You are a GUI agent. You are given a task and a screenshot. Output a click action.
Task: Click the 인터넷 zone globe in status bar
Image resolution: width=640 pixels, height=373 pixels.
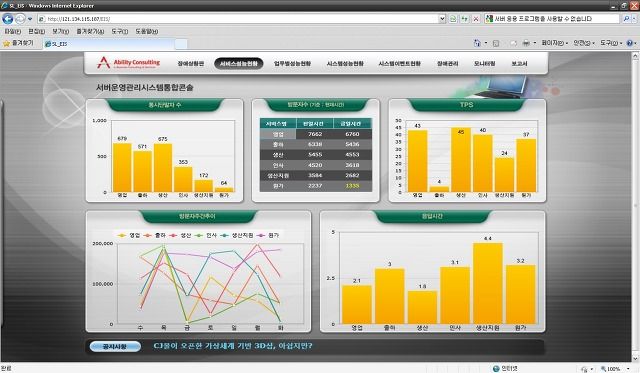point(496,369)
